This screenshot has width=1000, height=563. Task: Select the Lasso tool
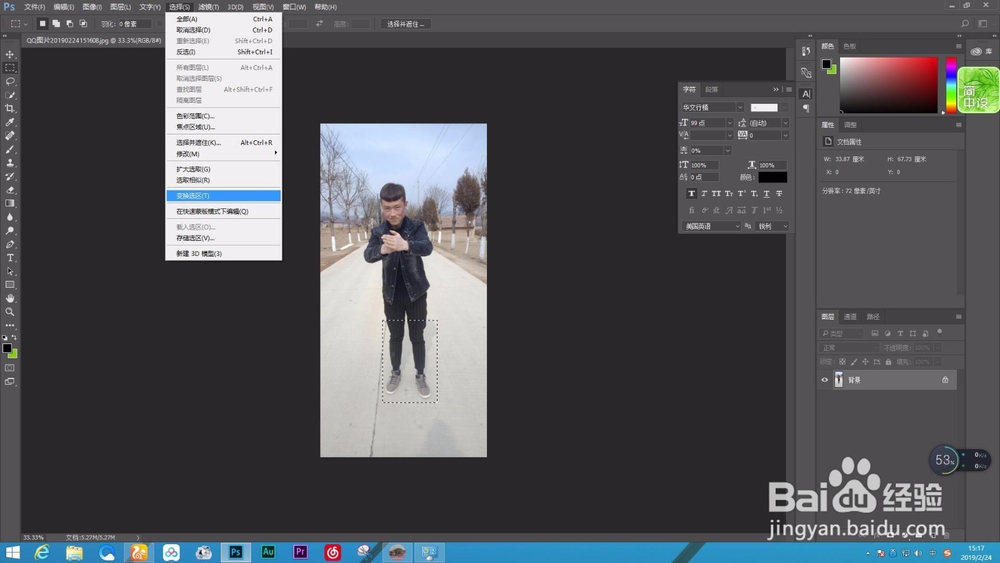10,82
